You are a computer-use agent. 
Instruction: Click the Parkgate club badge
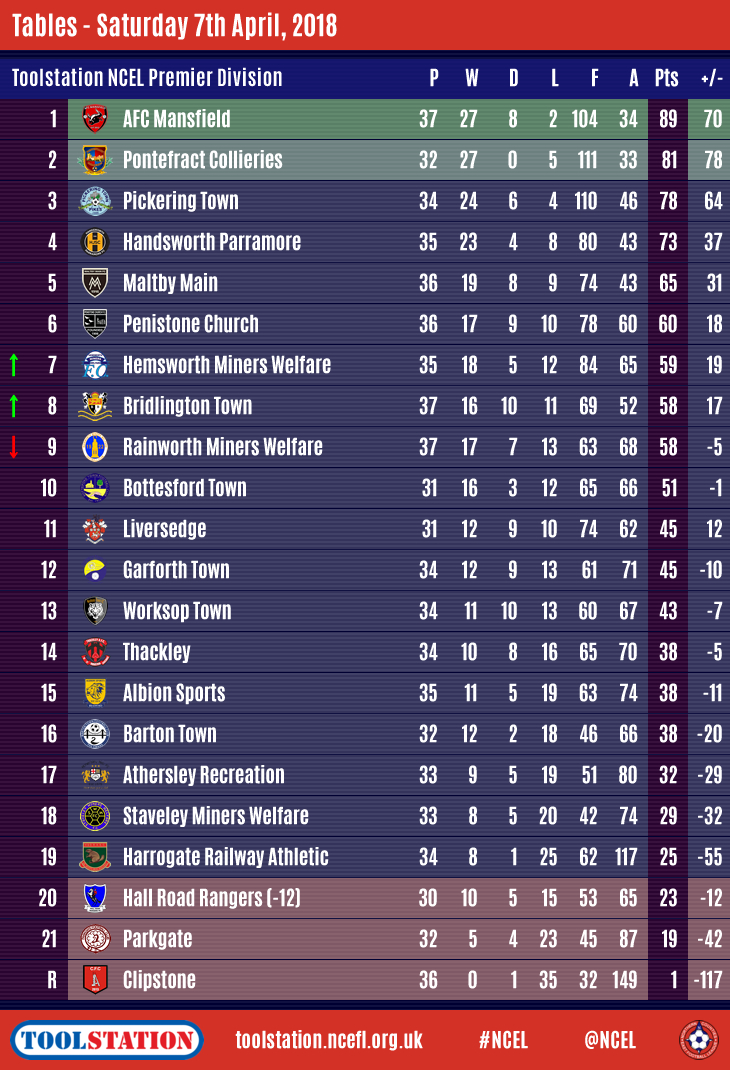[x=95, y=939]
